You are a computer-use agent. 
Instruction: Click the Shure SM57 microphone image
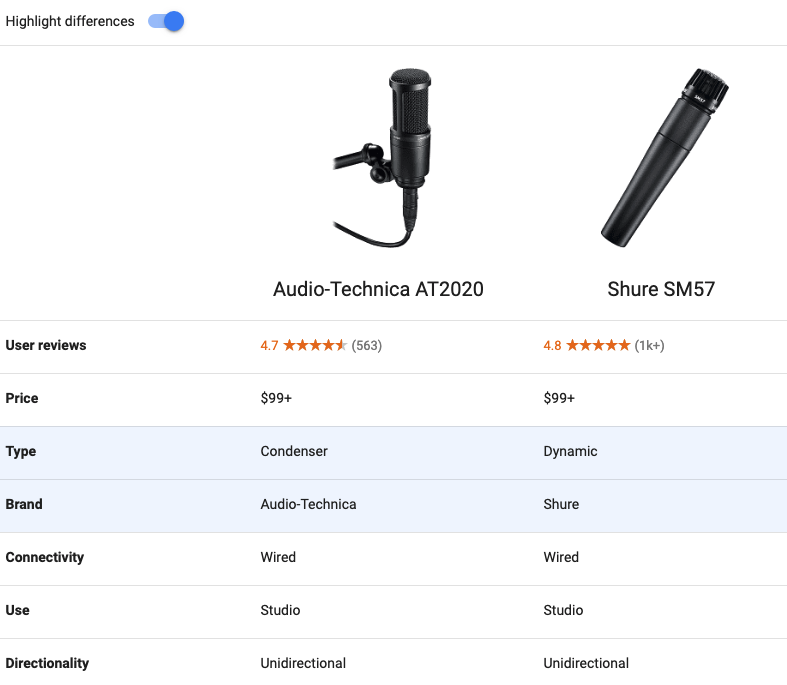pos(661,155)
